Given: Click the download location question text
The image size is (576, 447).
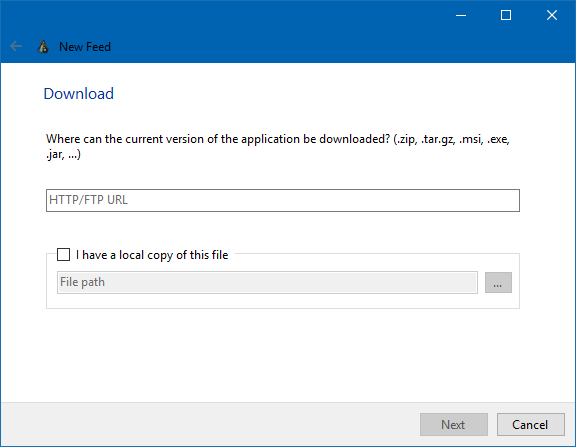Looking at the screenshot, I should (x=278, y=147).
